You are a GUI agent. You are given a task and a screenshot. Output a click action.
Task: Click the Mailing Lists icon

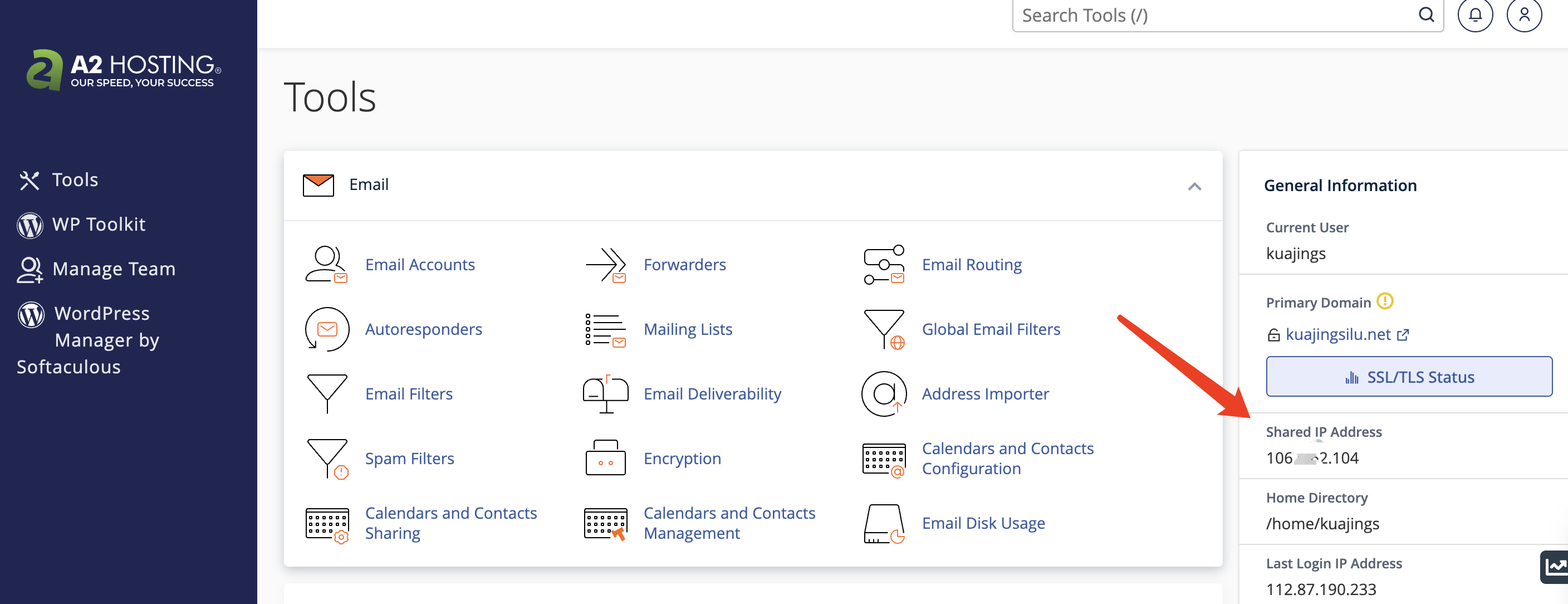605,329
